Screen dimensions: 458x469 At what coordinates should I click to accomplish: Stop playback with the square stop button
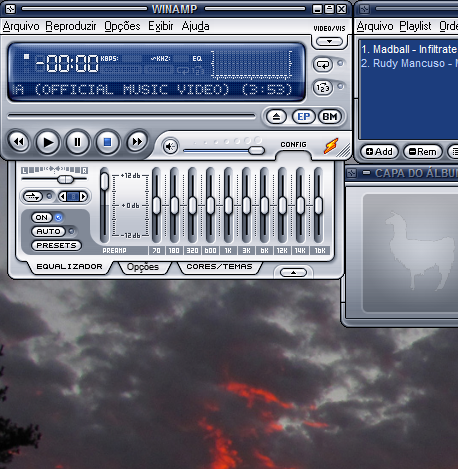pos(107,142)
